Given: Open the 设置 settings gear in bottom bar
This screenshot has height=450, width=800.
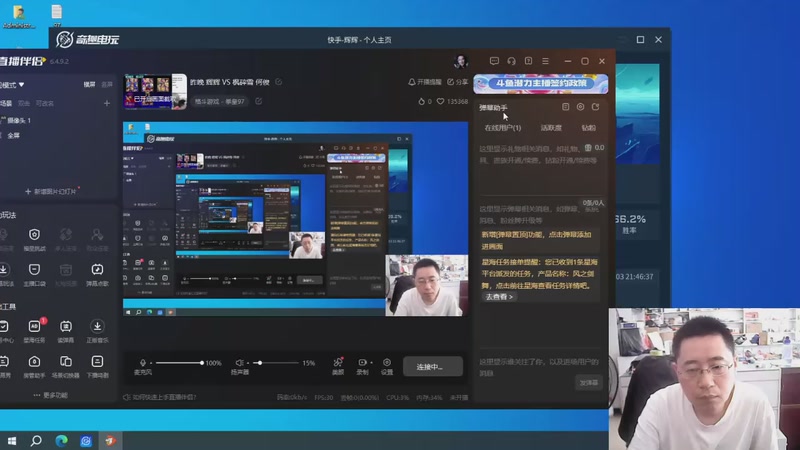Looking at the screenshot, I should tap(387, 366).
